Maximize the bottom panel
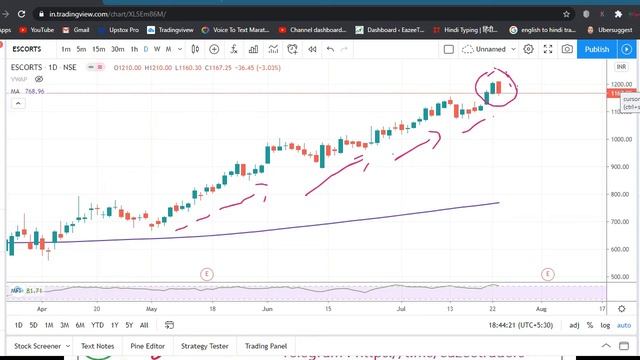The height and width of the screenshot is (360, 640). pos(624,346)
